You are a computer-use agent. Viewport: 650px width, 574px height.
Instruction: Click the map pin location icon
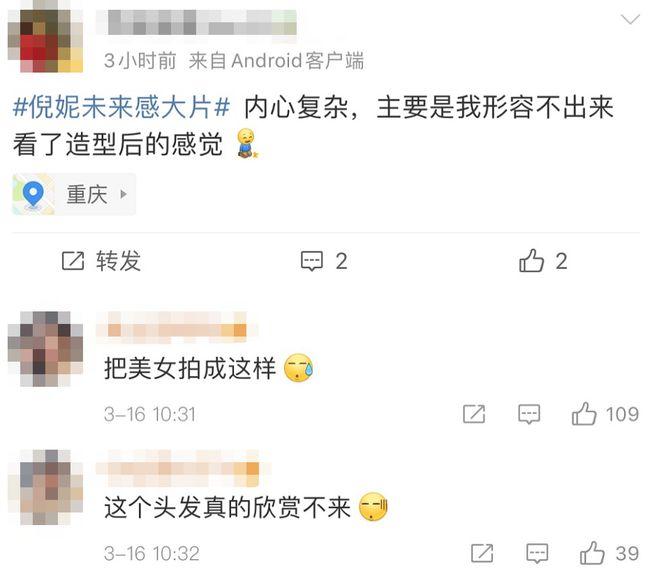tap(33, 194)
